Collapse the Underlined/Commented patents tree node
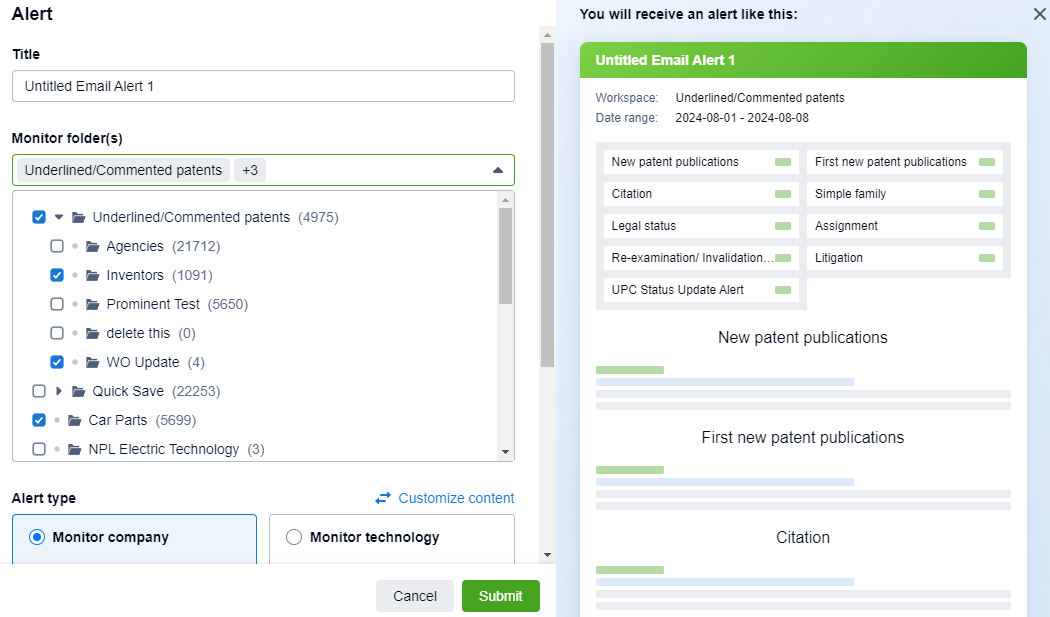The width and height of the screenshot is (1050, 617). tap(59, 217)
